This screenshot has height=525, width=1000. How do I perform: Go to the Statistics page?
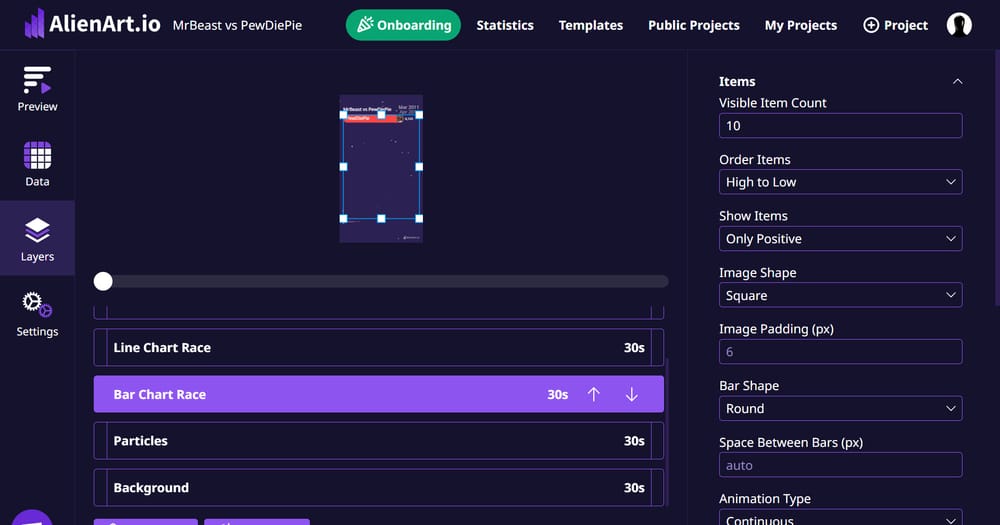(504, 25)
